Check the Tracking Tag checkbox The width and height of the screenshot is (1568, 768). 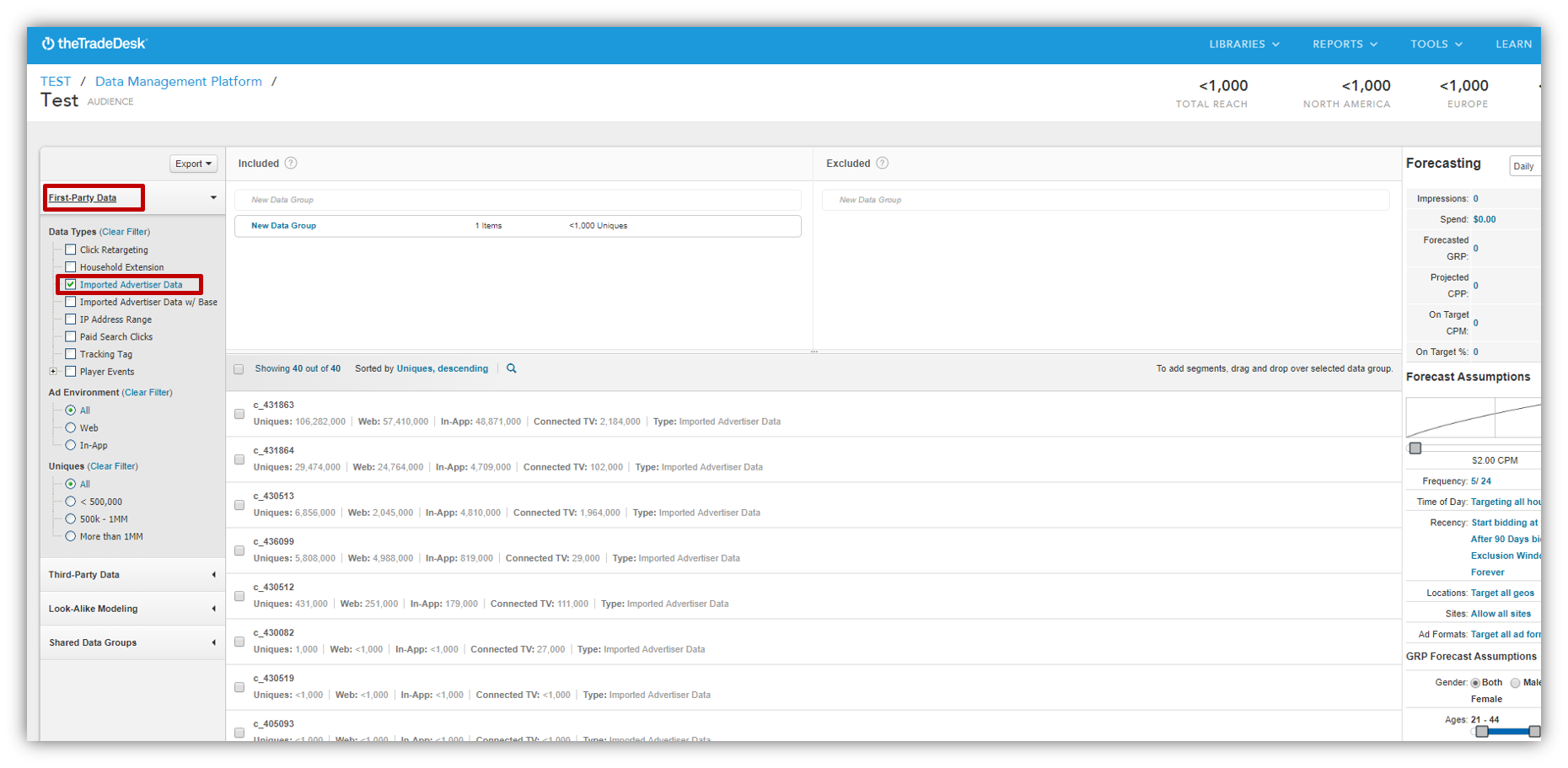pyautogui.click(x=71, y=354)
